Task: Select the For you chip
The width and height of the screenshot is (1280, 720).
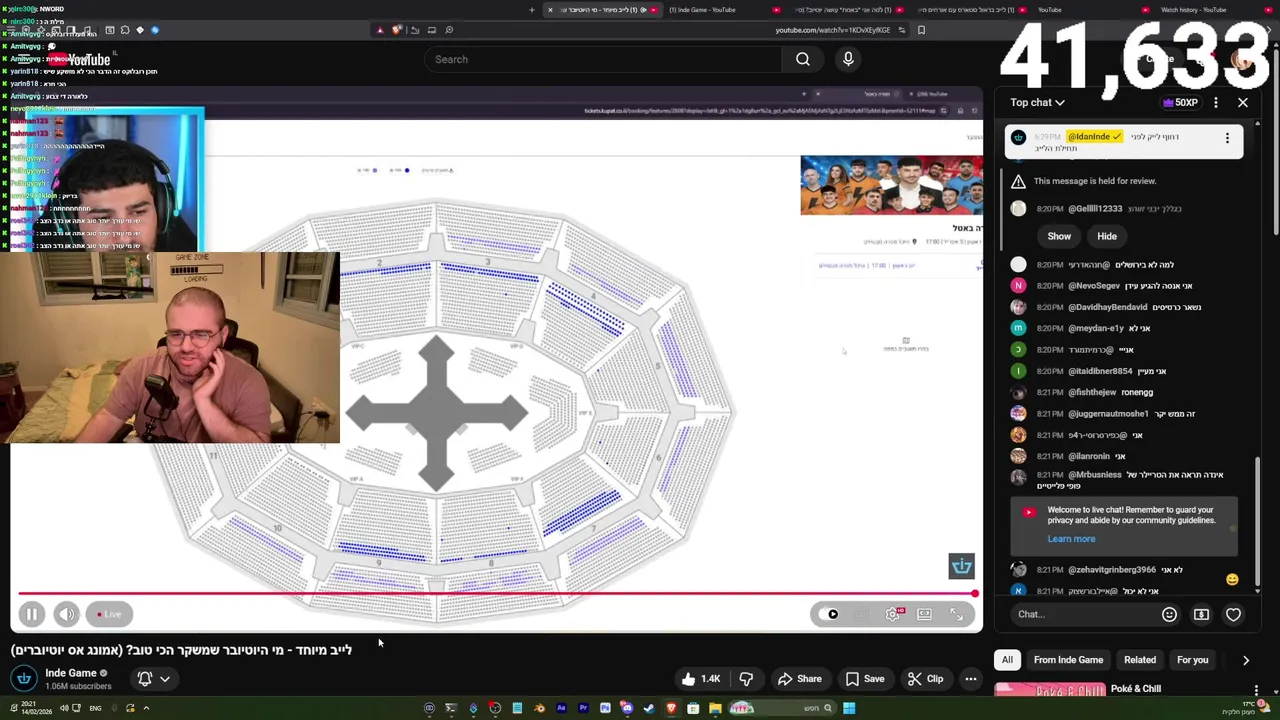Action: 1192,660
